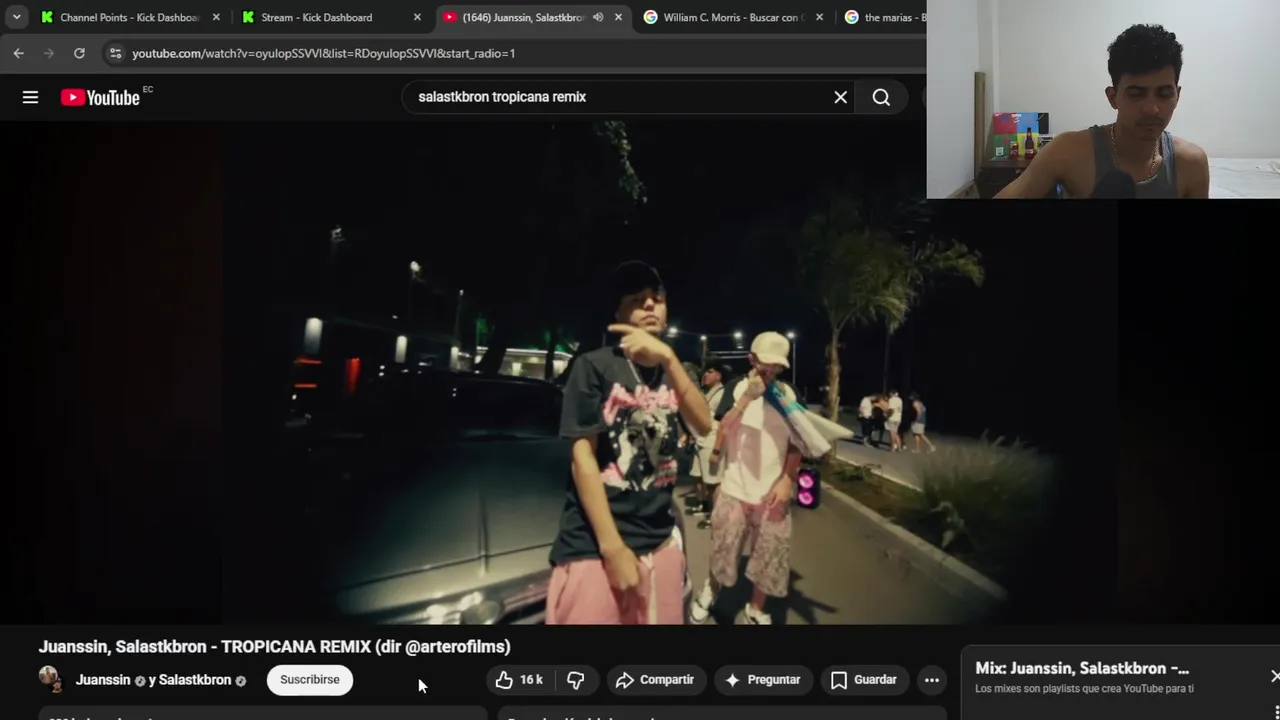Run search with magnifying glass button
1280x720 pixels.
pos(881,97)
